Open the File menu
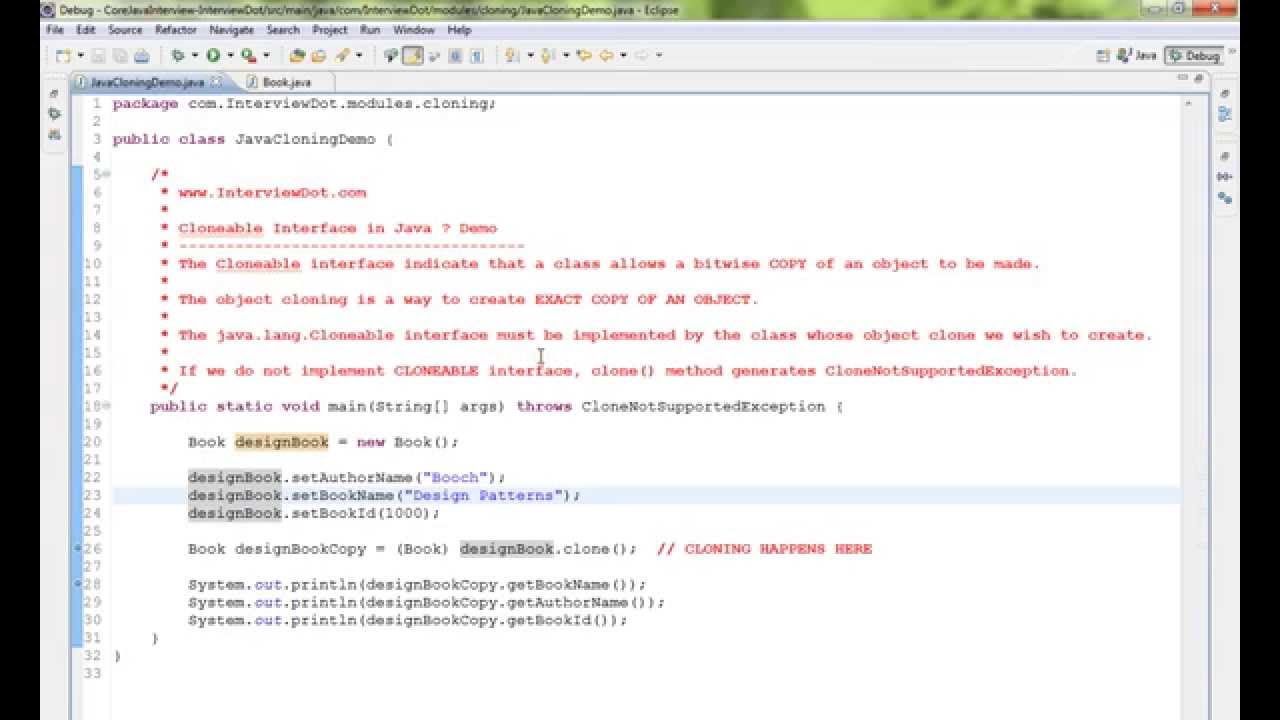1280x720 pixels. 55,30
